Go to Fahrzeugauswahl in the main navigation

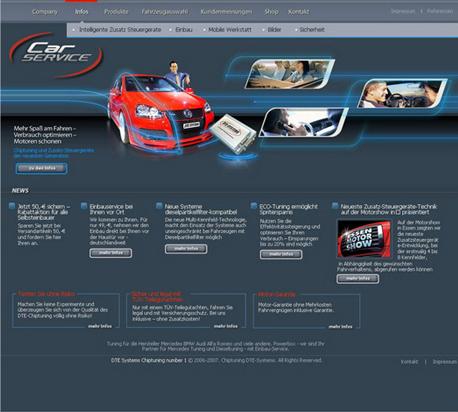coord(165,12)
